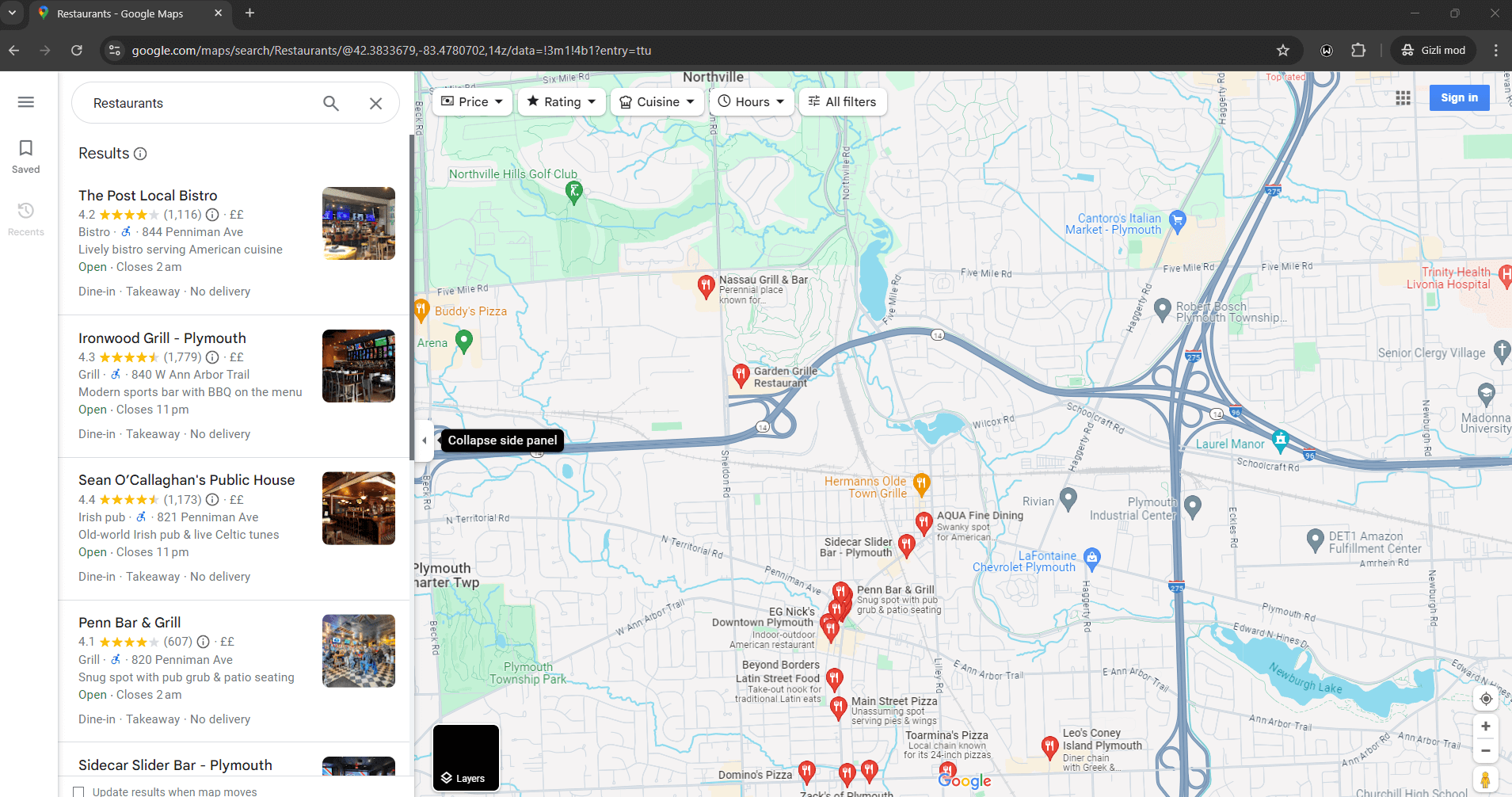
Task: Clear the search with the X icon
Action: 376,103
